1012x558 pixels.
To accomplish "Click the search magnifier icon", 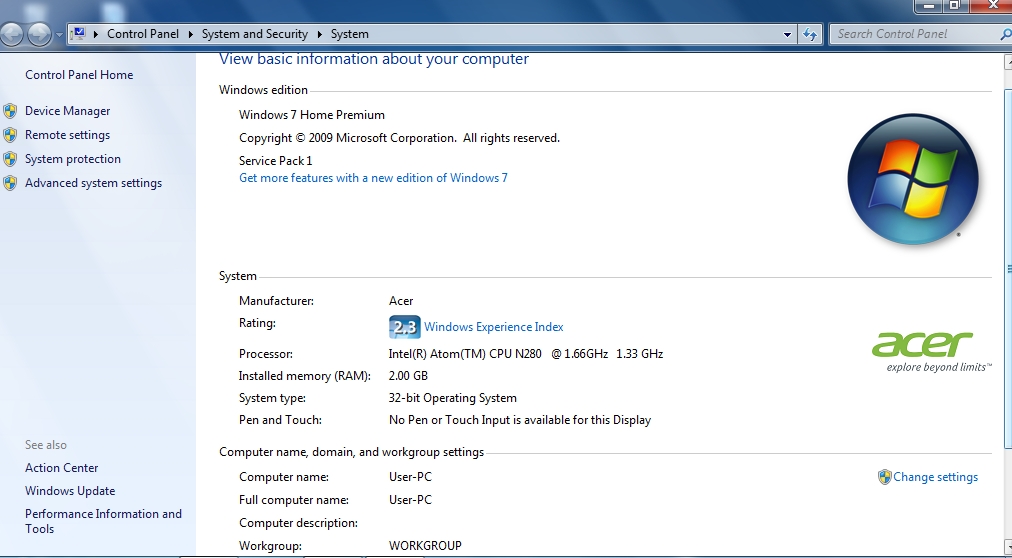I will (1006, 34).
